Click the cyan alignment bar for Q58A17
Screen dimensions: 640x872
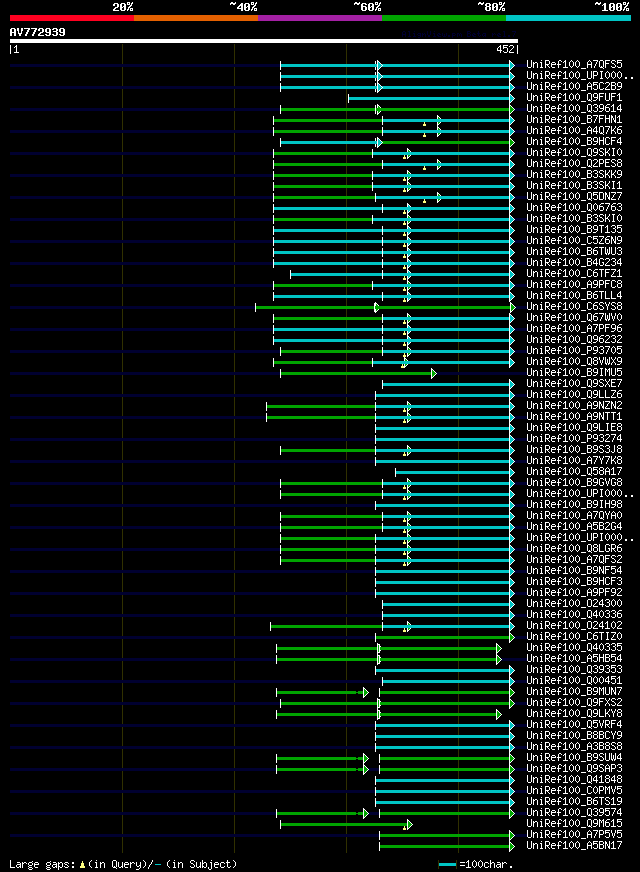click(x=455, y=472)
